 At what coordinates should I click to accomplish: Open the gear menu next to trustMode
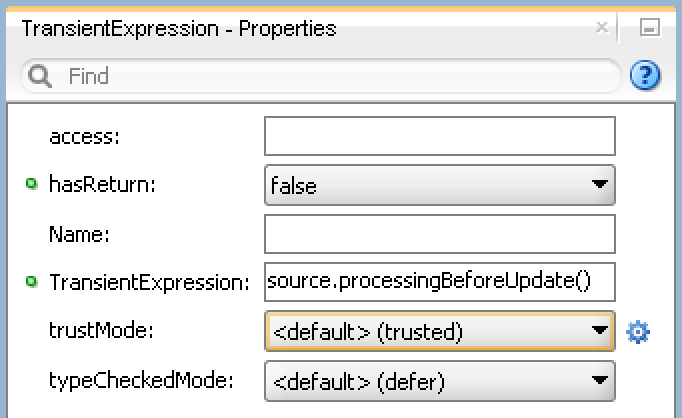point(638,332)
